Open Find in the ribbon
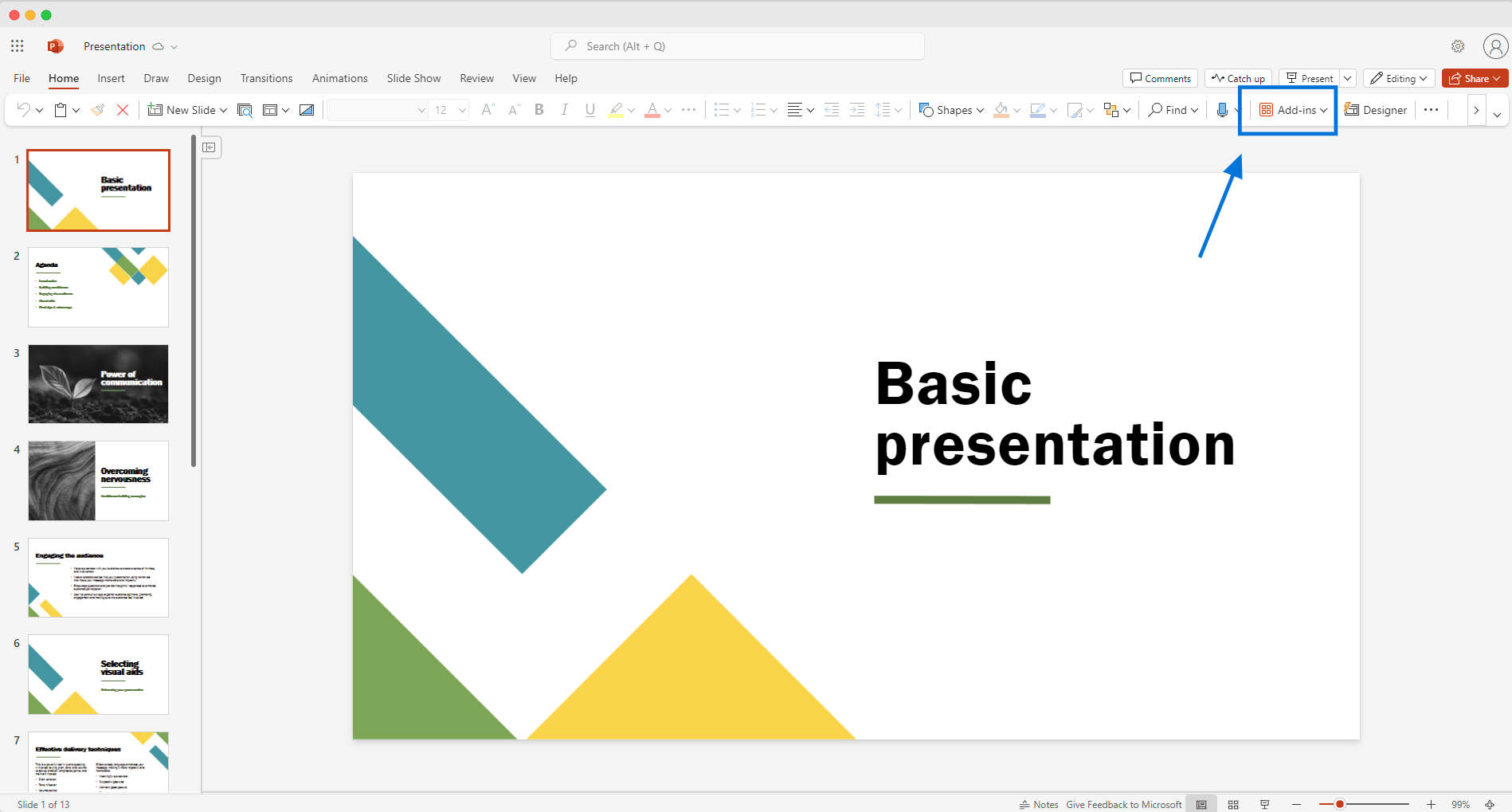 tap(1172, 109)
